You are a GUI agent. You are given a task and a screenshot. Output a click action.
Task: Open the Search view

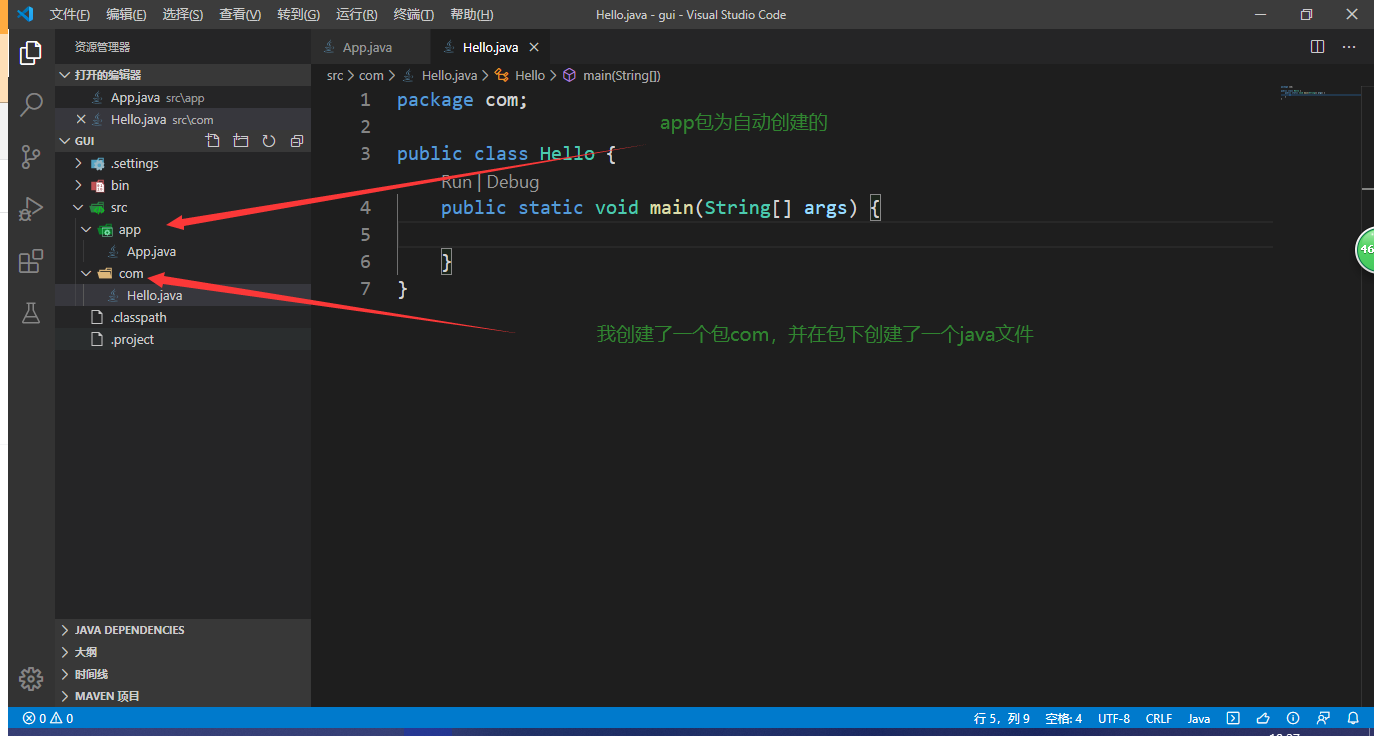pyautogui.click(x=30, y=104)
